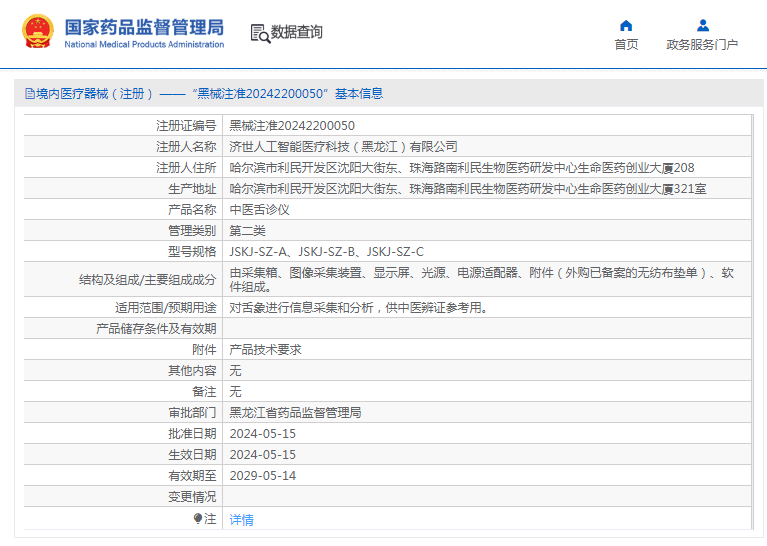Click the 附件 label
The image size is (767, 546).
204,350
